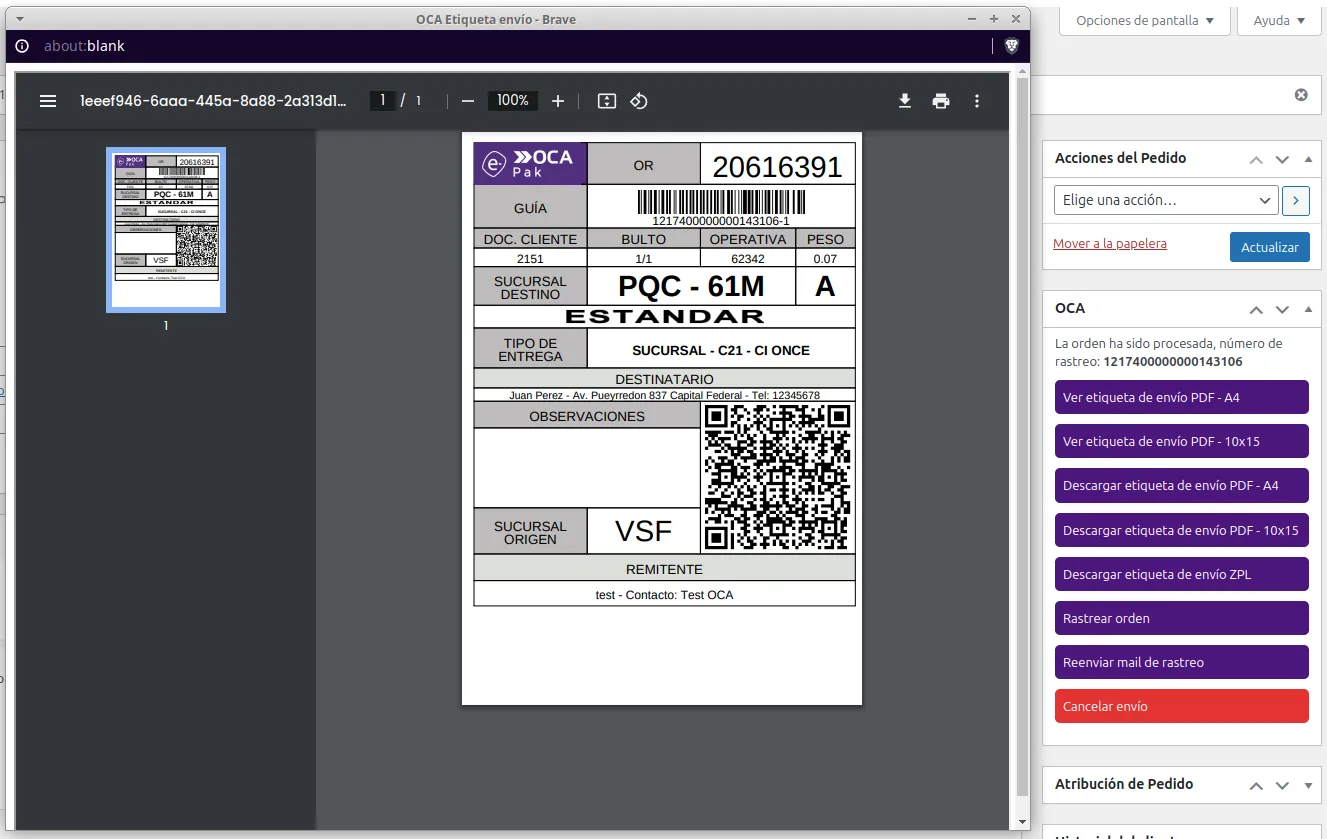
Task: Download the PDF label file
Action: (x=905, y=101)
